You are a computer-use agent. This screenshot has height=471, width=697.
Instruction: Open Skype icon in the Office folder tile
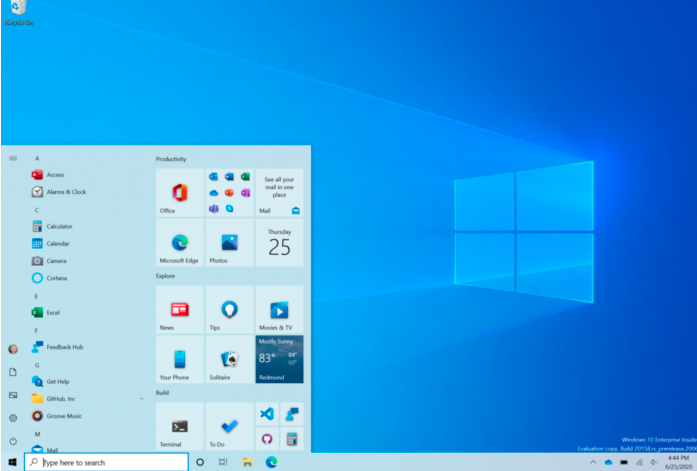[x=229, y=208]
